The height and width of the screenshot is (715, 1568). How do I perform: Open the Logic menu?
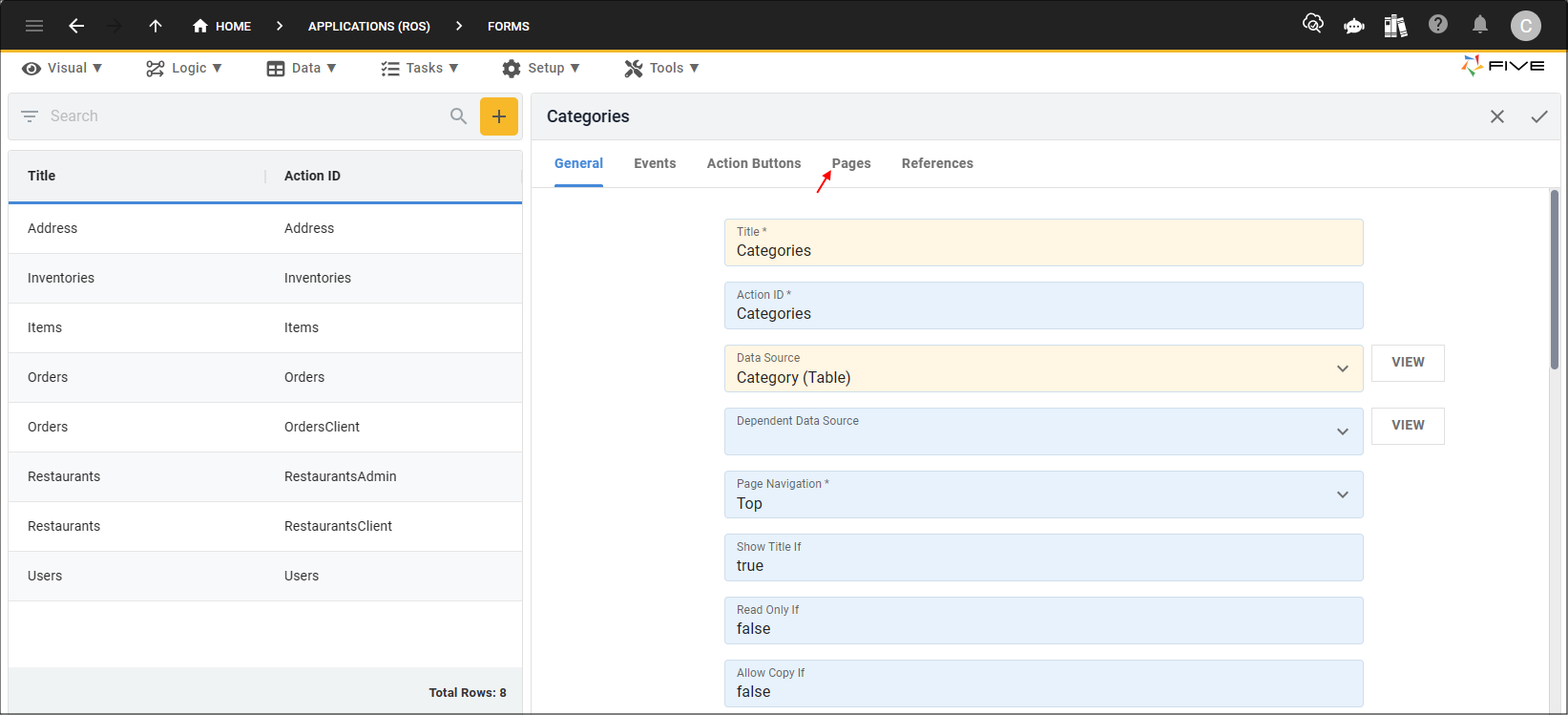(x=184, y=68)
